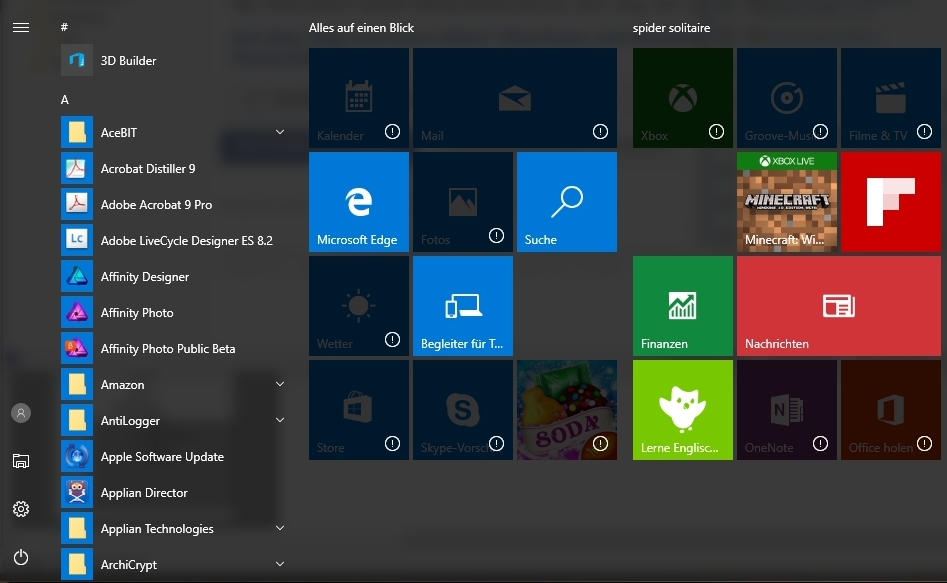The image size is (947, 583).
Task: Expand the ArchiCrypt folder chevron
Action: [280, 564]
